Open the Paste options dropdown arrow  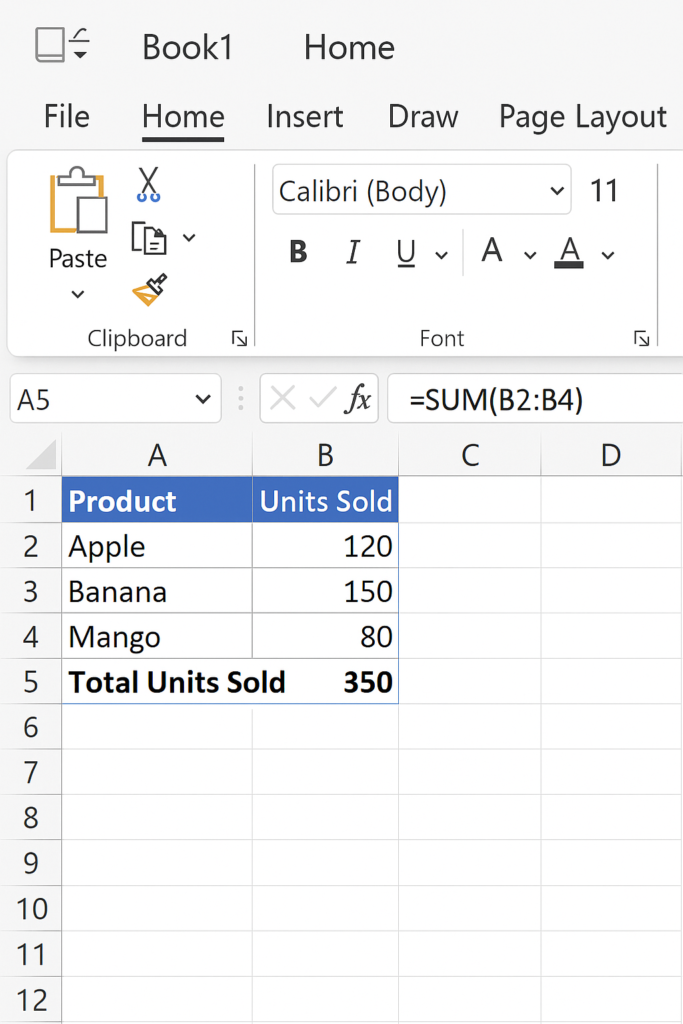[x=78, y=295]
